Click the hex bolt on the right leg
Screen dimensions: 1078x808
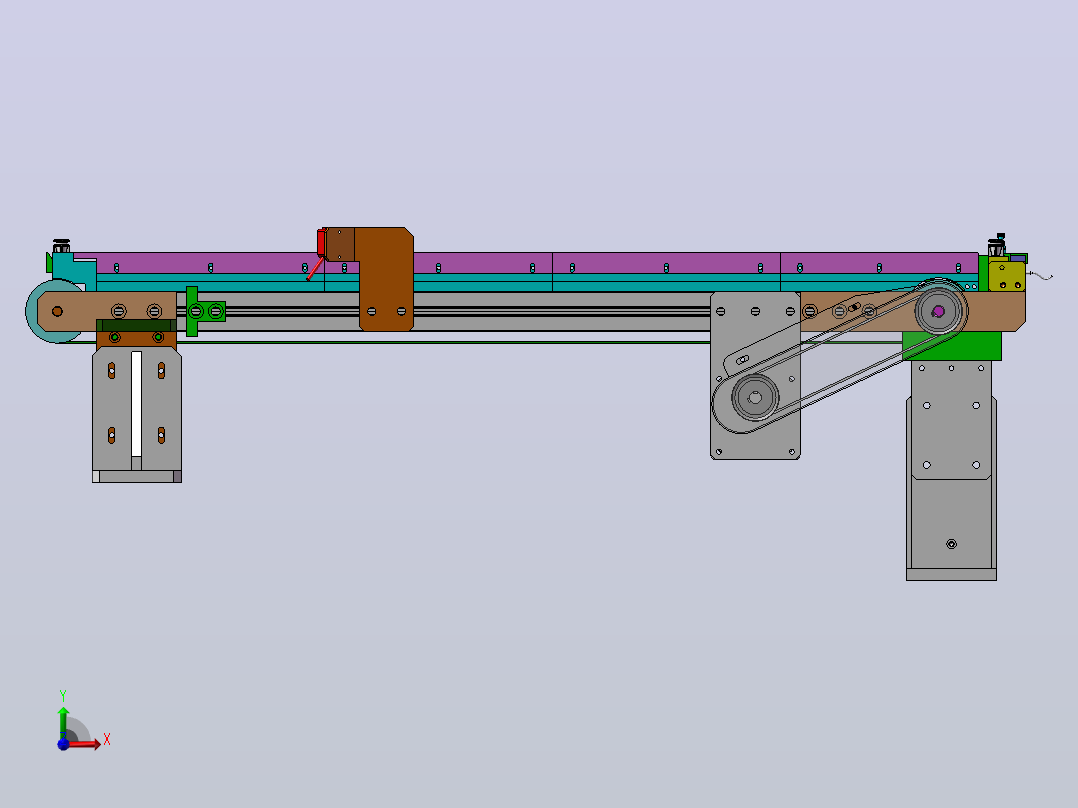click(952, 544)
